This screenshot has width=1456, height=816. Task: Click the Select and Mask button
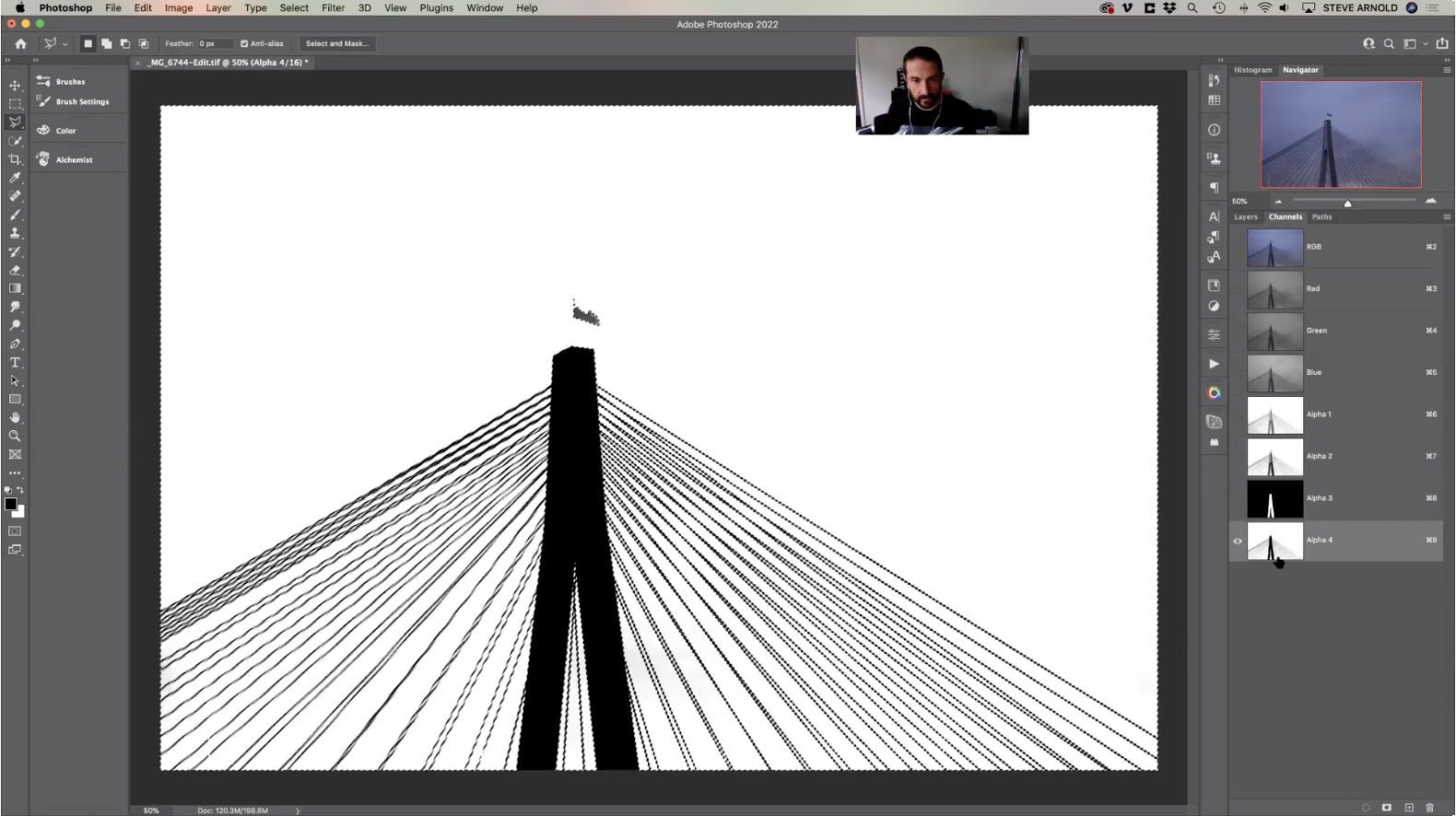click(336, 43)
